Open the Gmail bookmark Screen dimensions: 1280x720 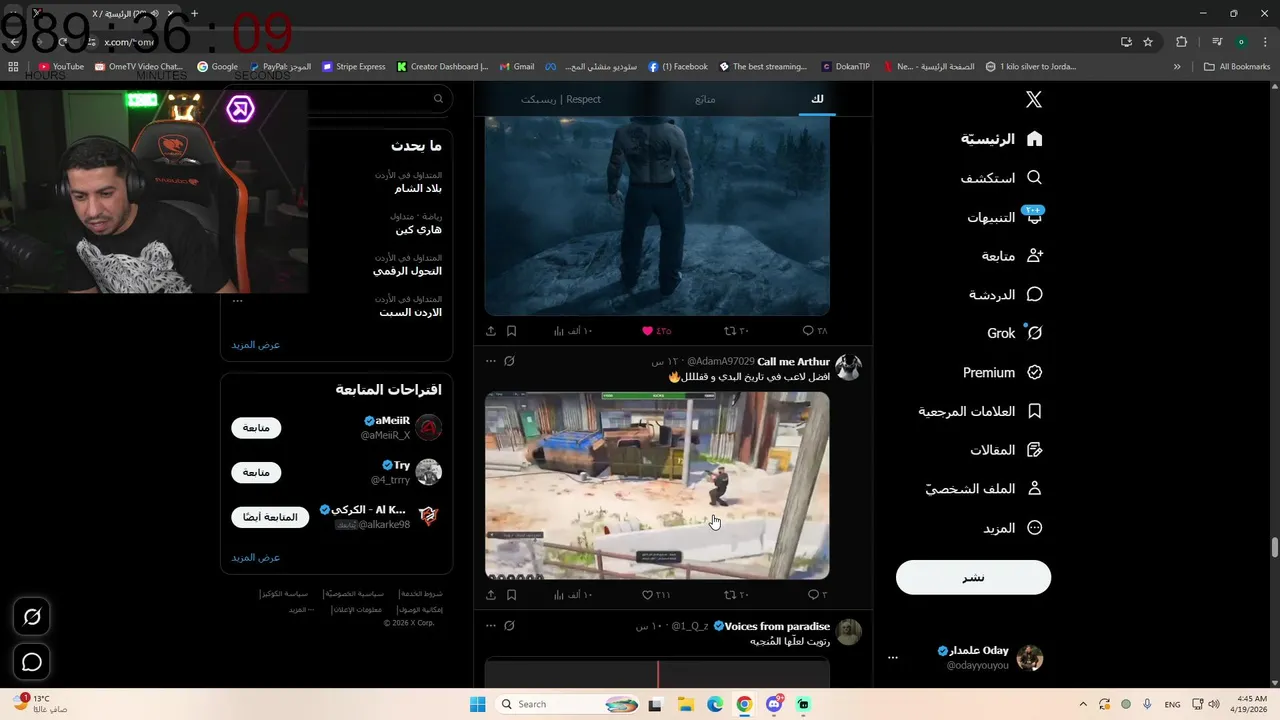pos(517,67)
